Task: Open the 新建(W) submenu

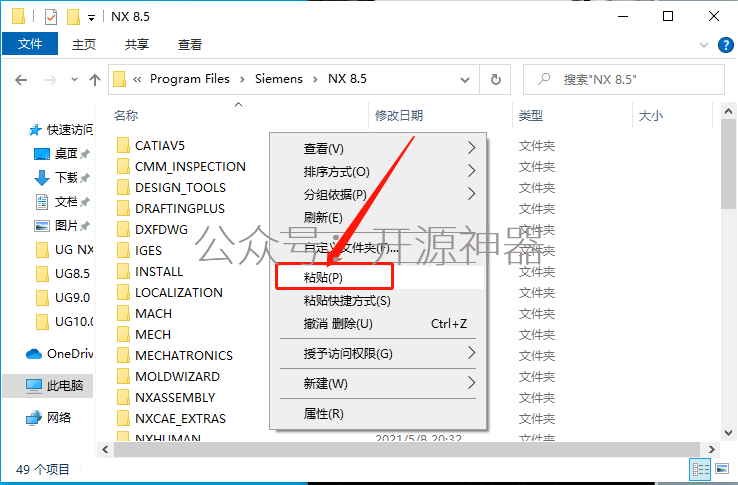Action: tap(379, 383)
